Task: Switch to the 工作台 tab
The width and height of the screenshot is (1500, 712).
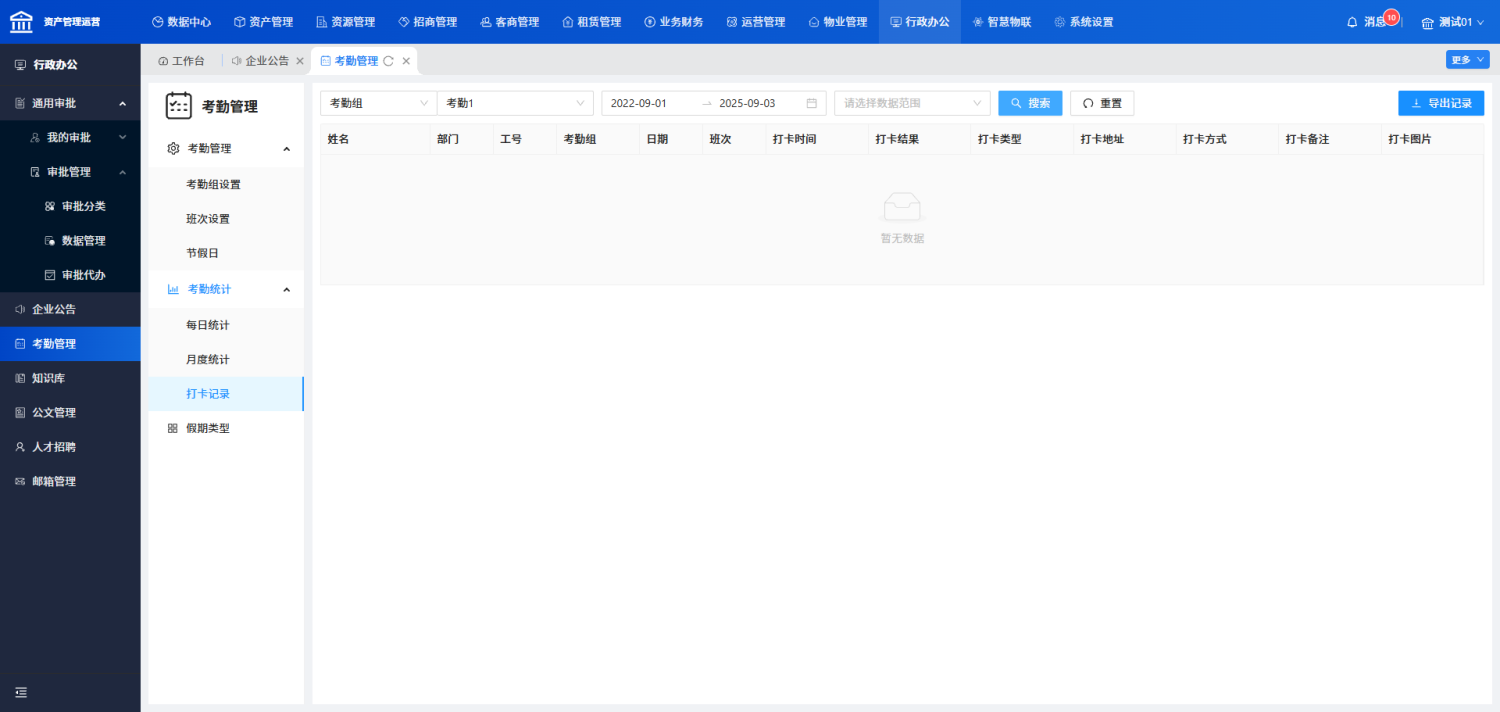Action: [x=181, y=61]
